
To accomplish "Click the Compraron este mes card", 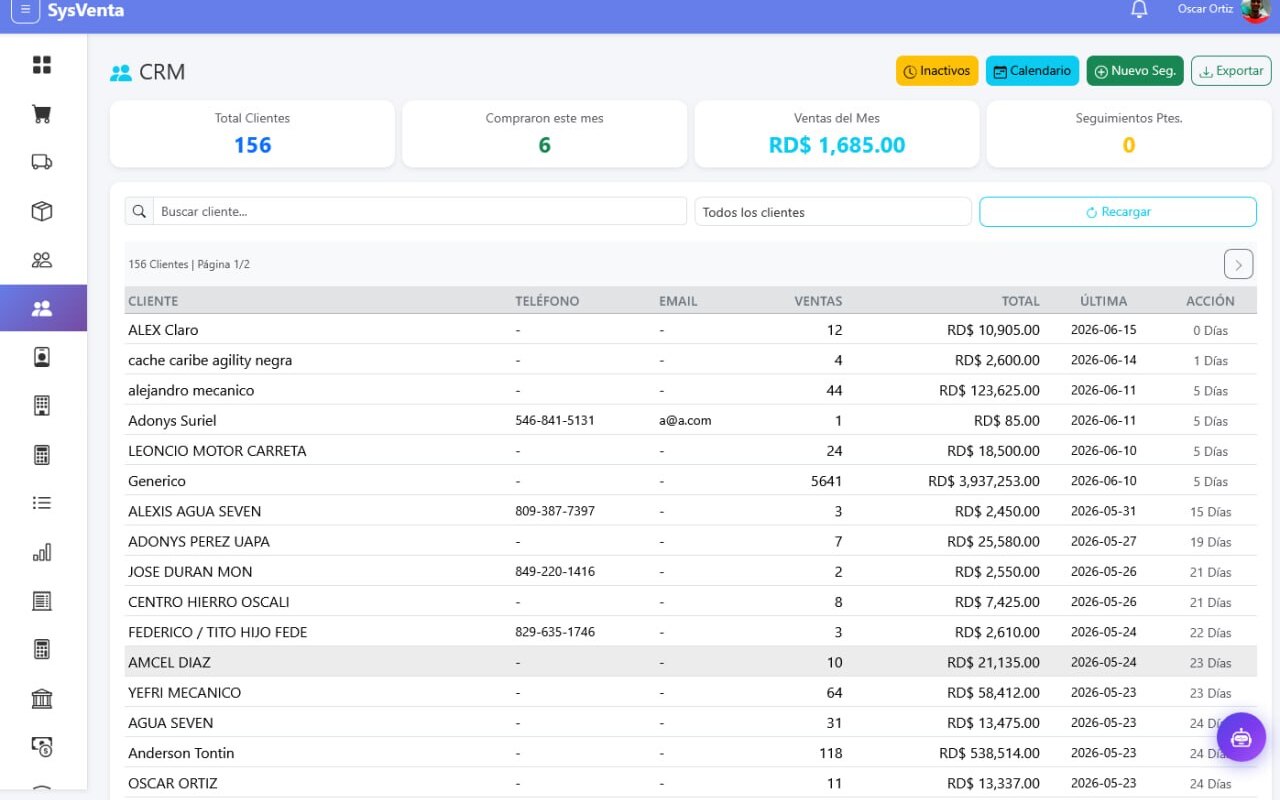I will 544,134.
